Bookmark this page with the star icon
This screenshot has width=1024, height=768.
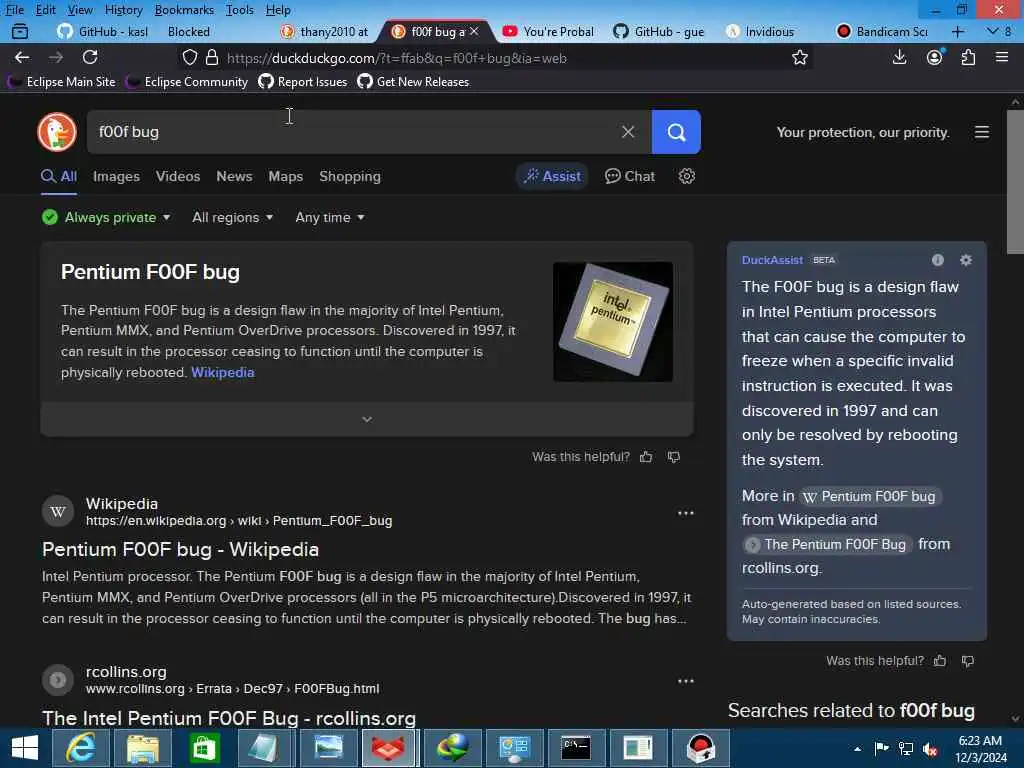[x=799, y=57]
